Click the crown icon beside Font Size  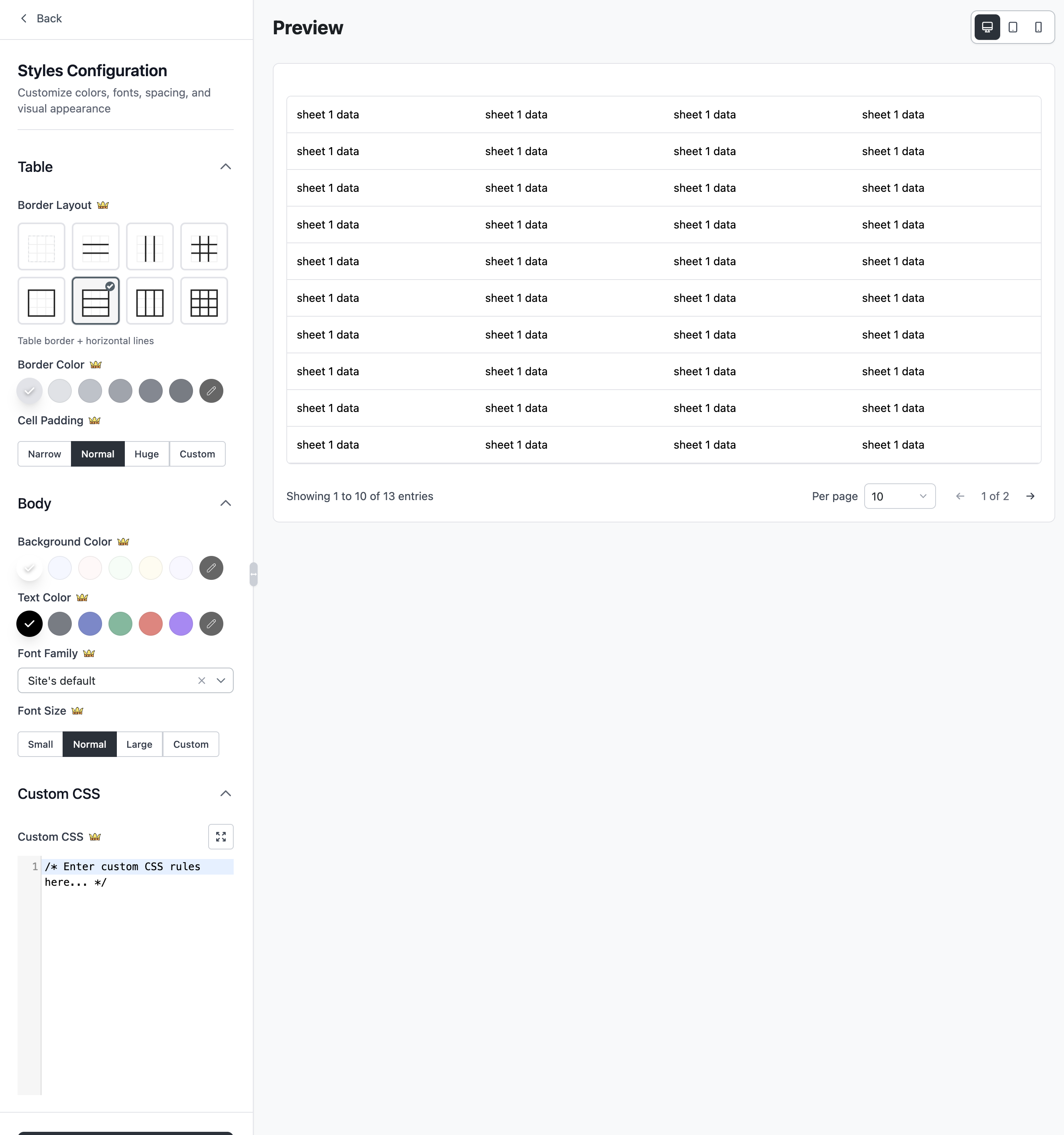tap(78, 711)
